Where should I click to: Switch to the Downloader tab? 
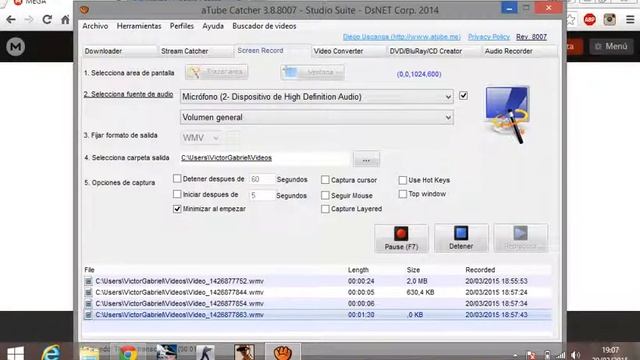tap(119, 51)
